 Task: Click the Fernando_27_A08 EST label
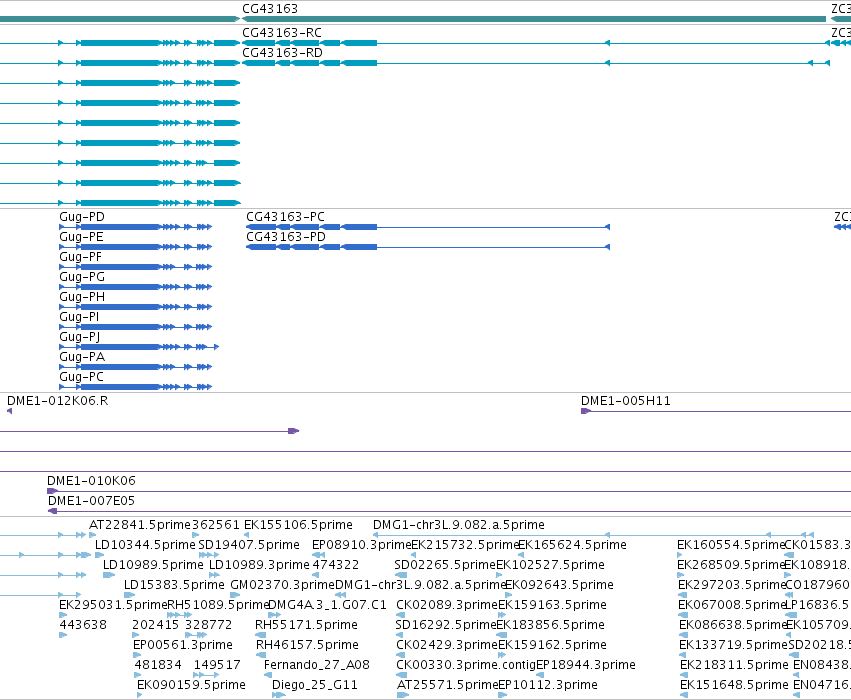(x=317, y=665)
